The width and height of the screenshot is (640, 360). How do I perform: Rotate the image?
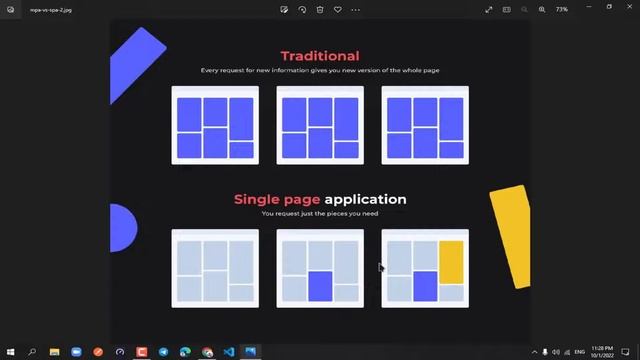coord(302,9)
